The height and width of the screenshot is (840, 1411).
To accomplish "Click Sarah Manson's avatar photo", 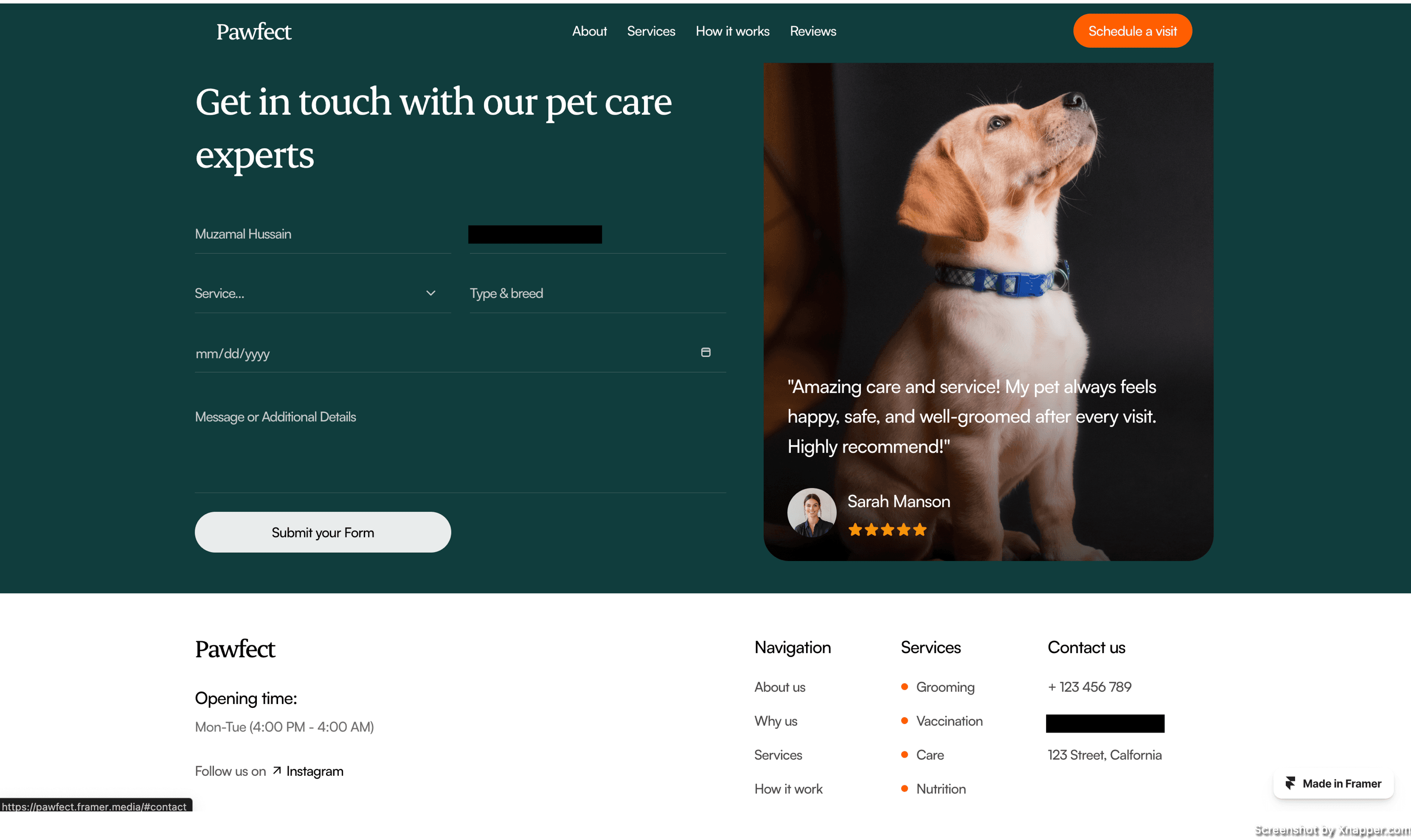I will click(811, 513).
